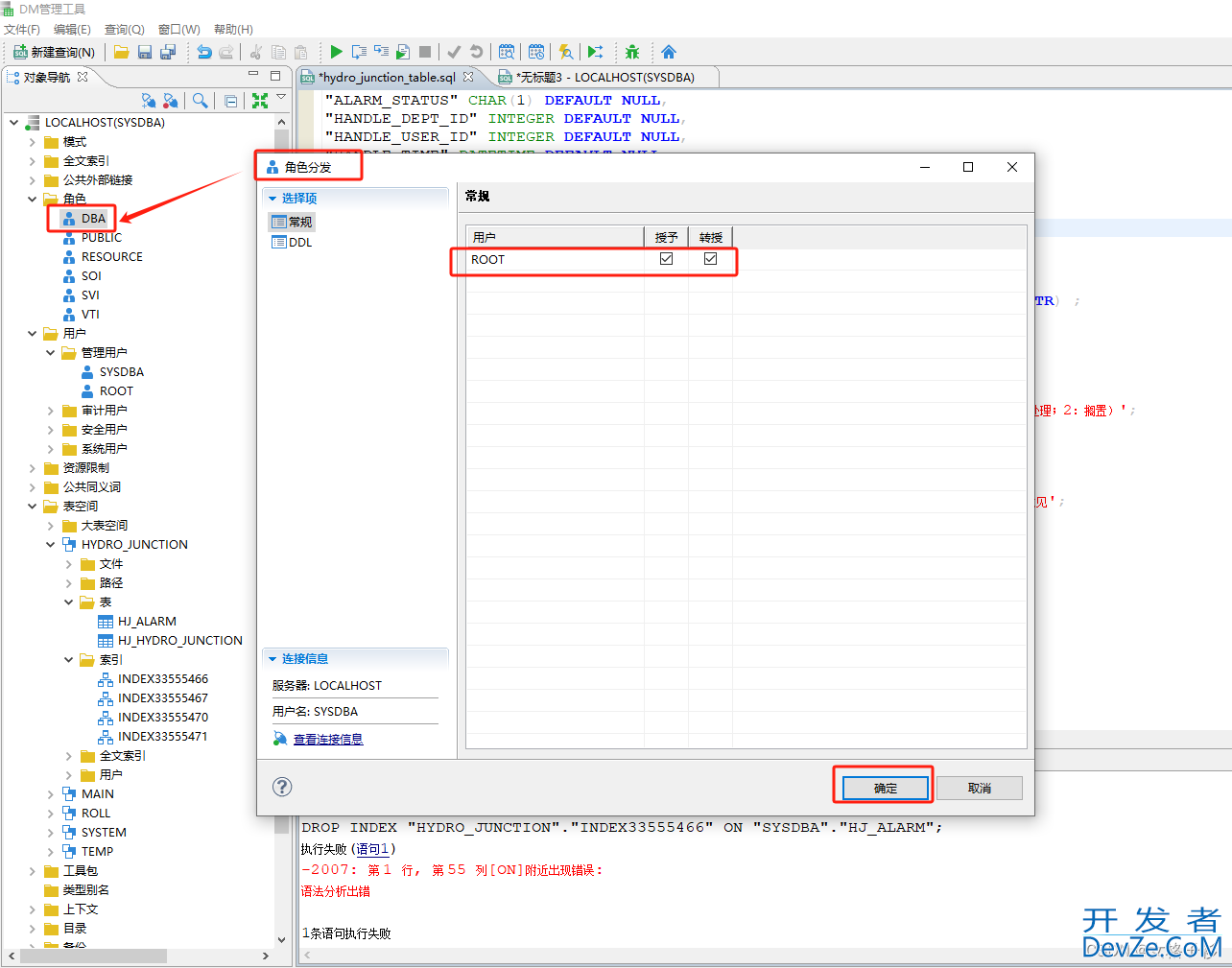Save the current SQL file using the floppy icon
The height and width of the screenshot is (968, 1232).
pyautogui.click(x=145, y=52)
